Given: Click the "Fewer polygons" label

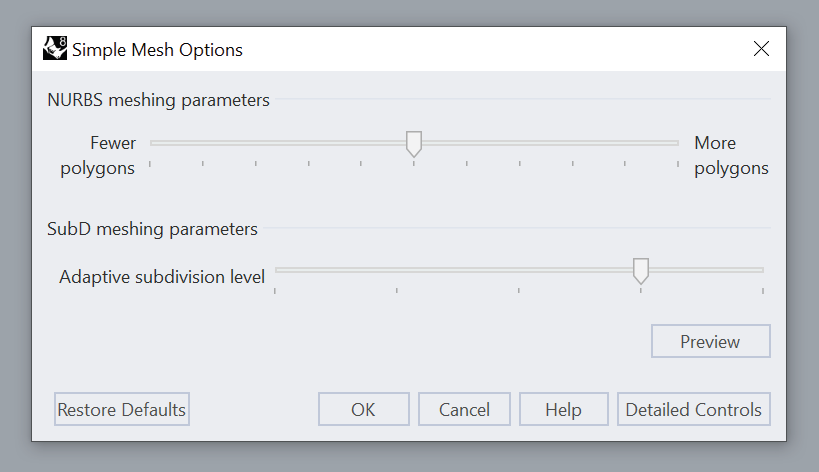Looking at the screenshot, I should tap(98, 156).
